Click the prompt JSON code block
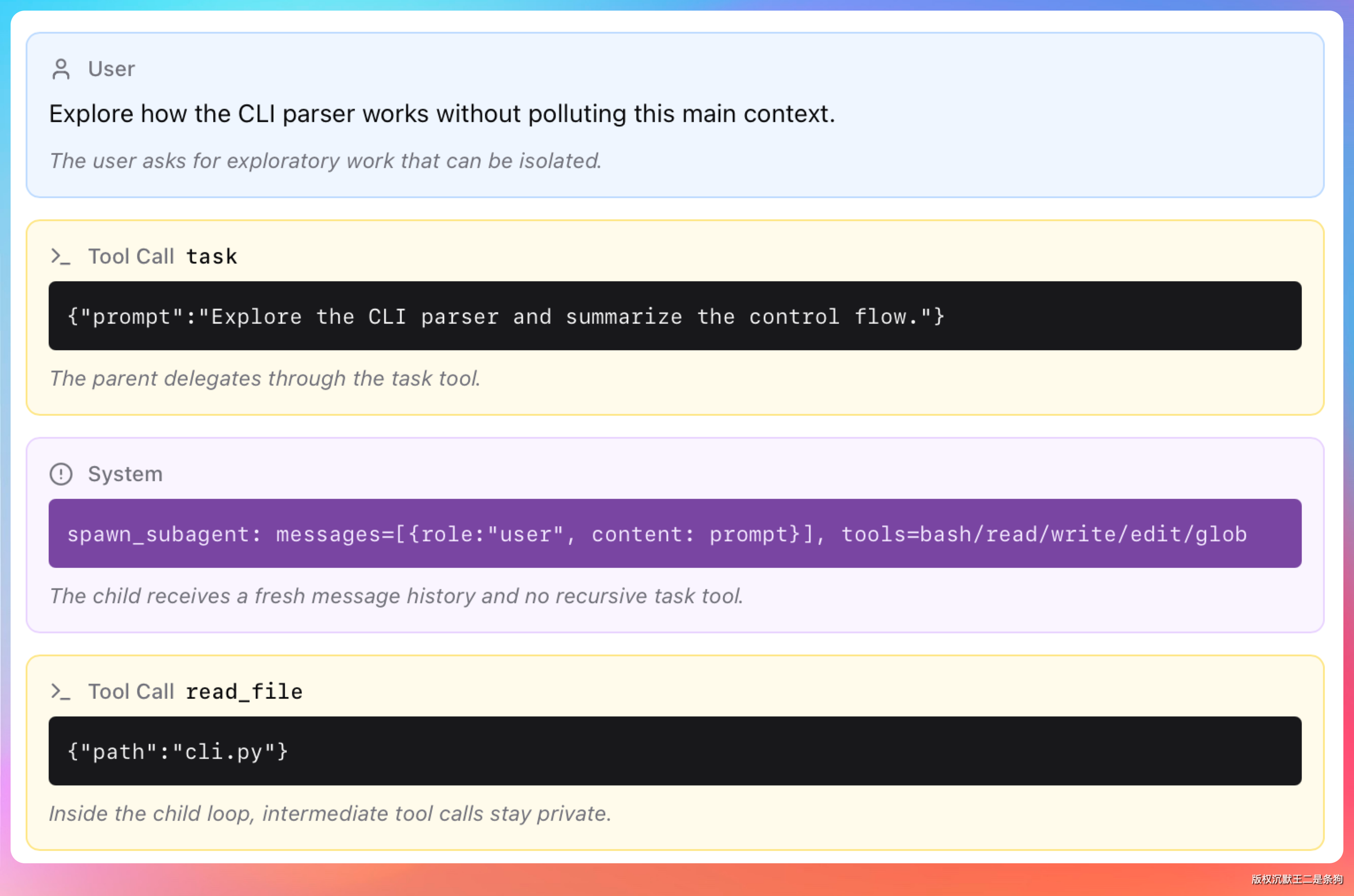Viewport: 1354px width, 896px height. [x=675, y=315]
